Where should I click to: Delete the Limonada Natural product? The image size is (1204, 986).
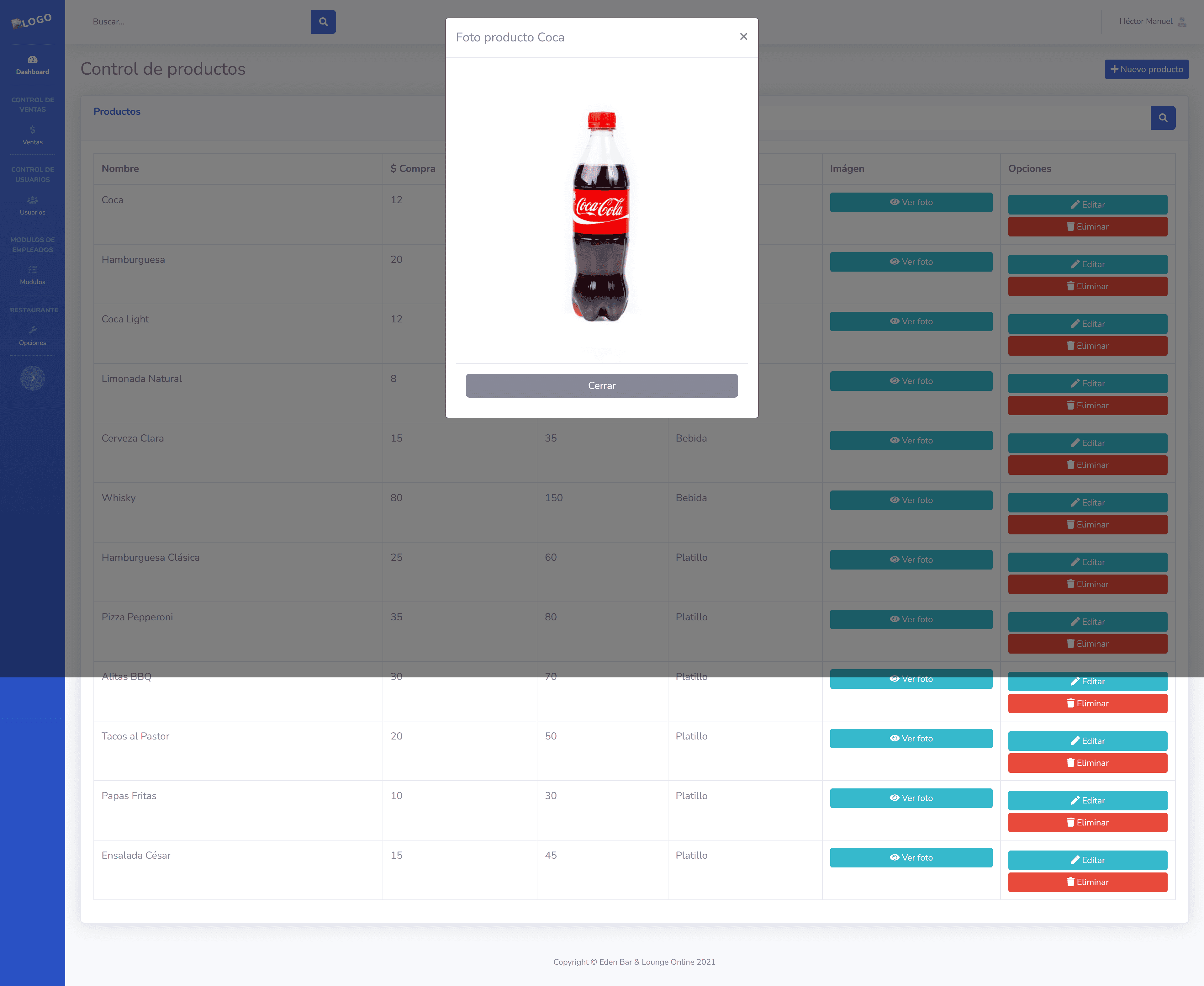(x=1088, y=406)
